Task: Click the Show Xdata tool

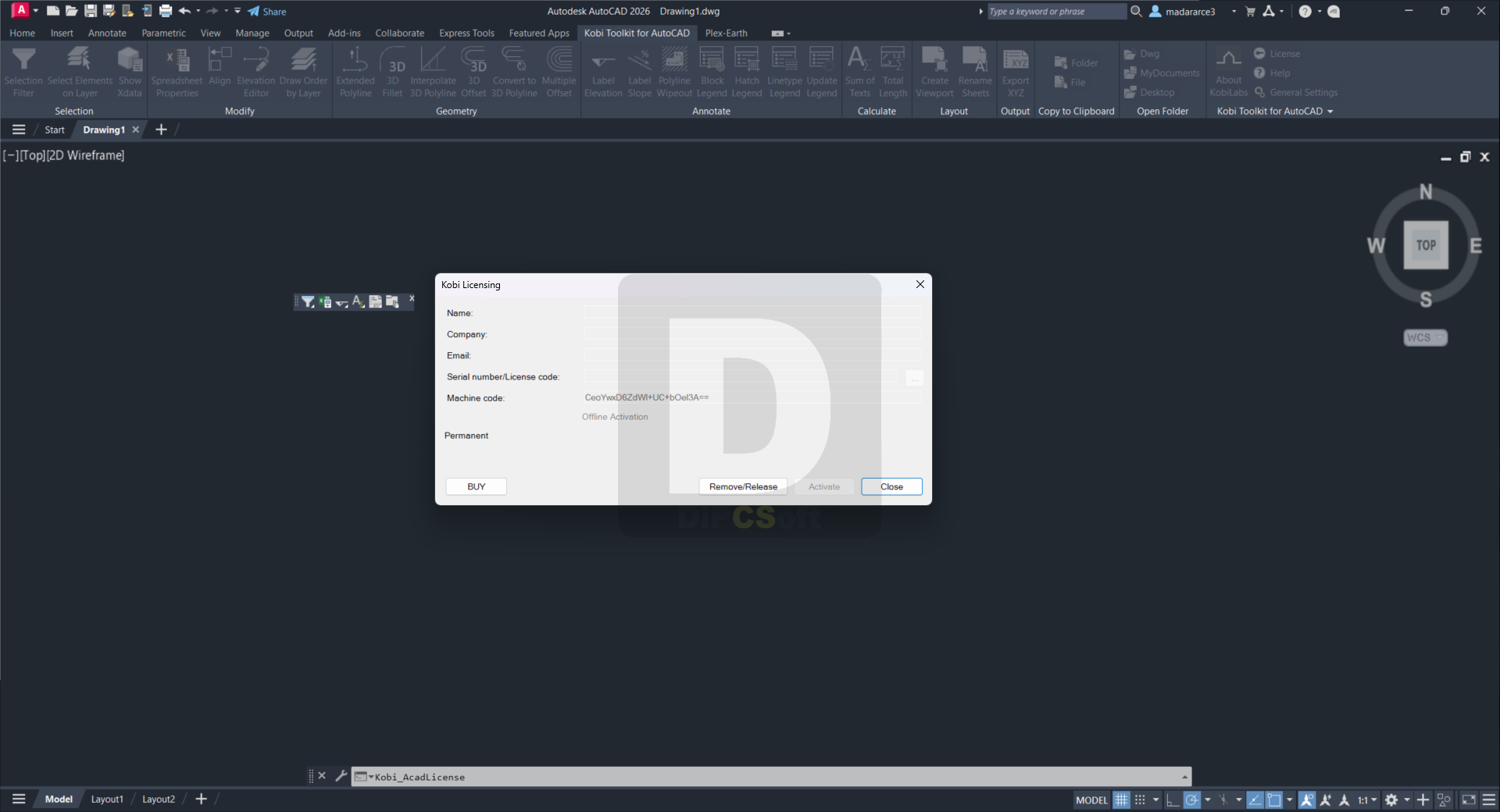Action: click(x=130, y=72)
